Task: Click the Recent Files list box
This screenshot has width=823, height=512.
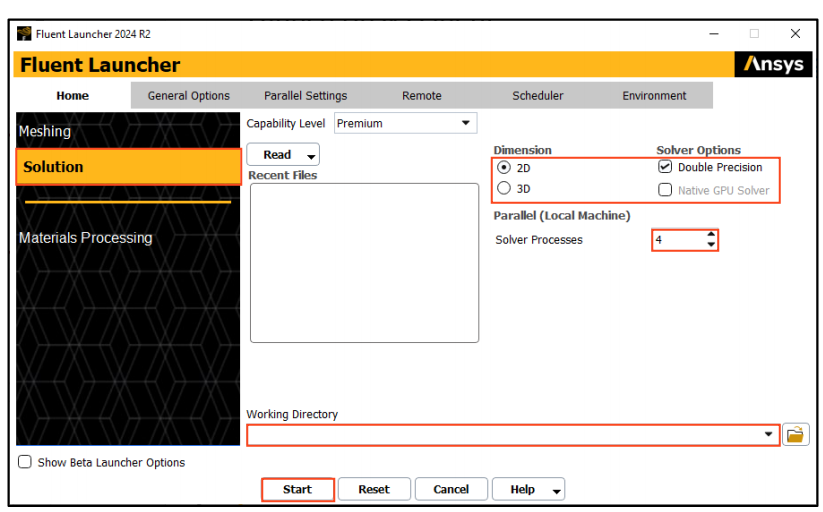Action: point(364,263)
